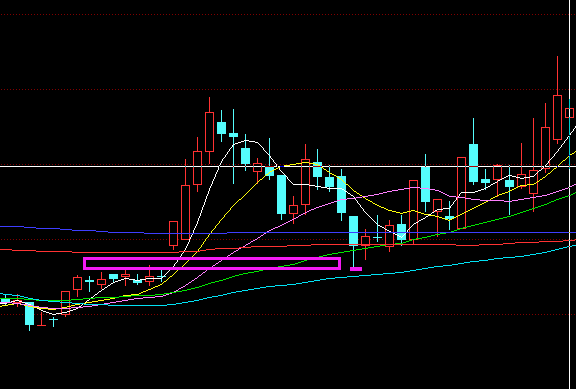The height and width of the screenshot is (389, 576).
Task: Click the small hollow red candle on cursor line
Action: click(x=569, y=113)
